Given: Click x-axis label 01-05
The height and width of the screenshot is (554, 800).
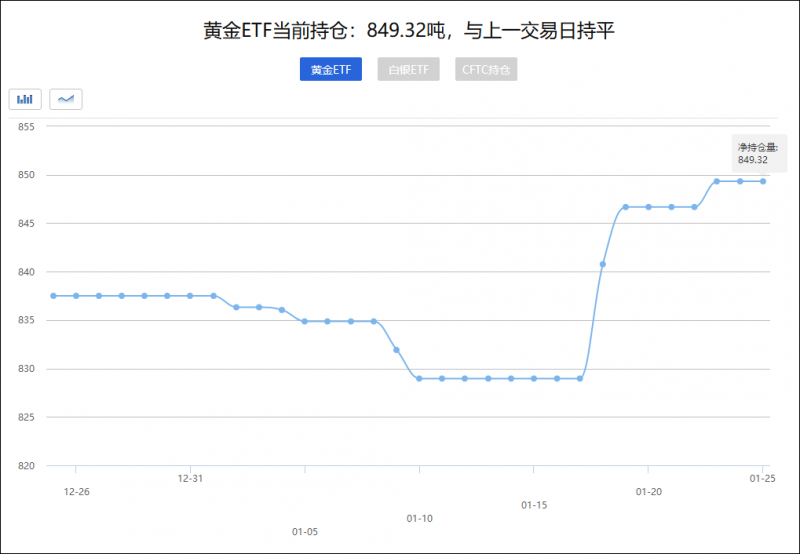Looking at the screenshot, I should pos(305,532).
